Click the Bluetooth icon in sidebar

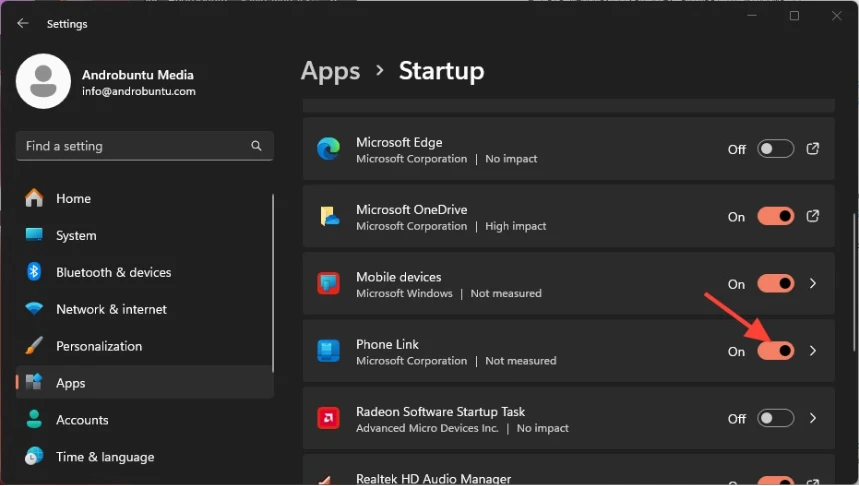pos(34,272)
